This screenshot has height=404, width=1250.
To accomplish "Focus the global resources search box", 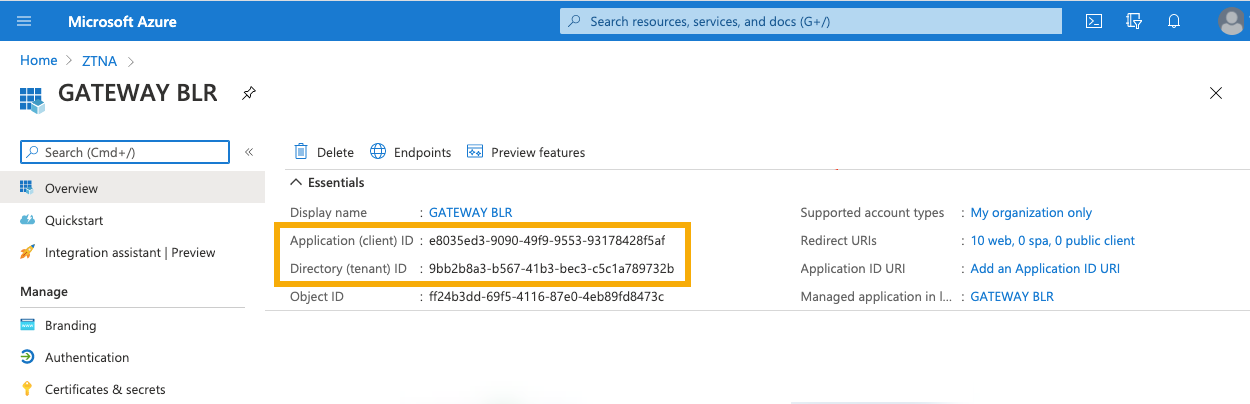I will tap(810, 21).
